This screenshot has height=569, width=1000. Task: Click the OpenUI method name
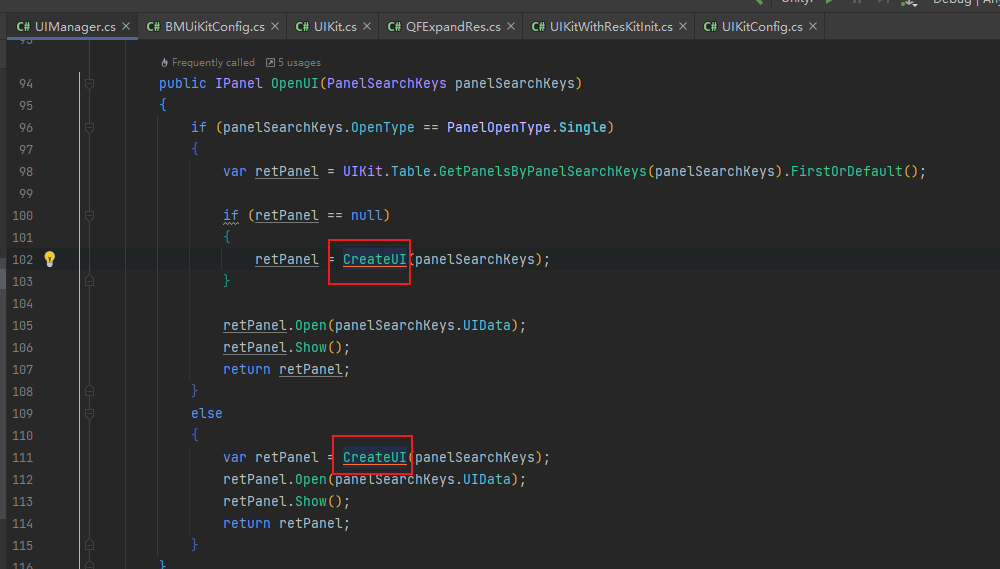[295, 84]
